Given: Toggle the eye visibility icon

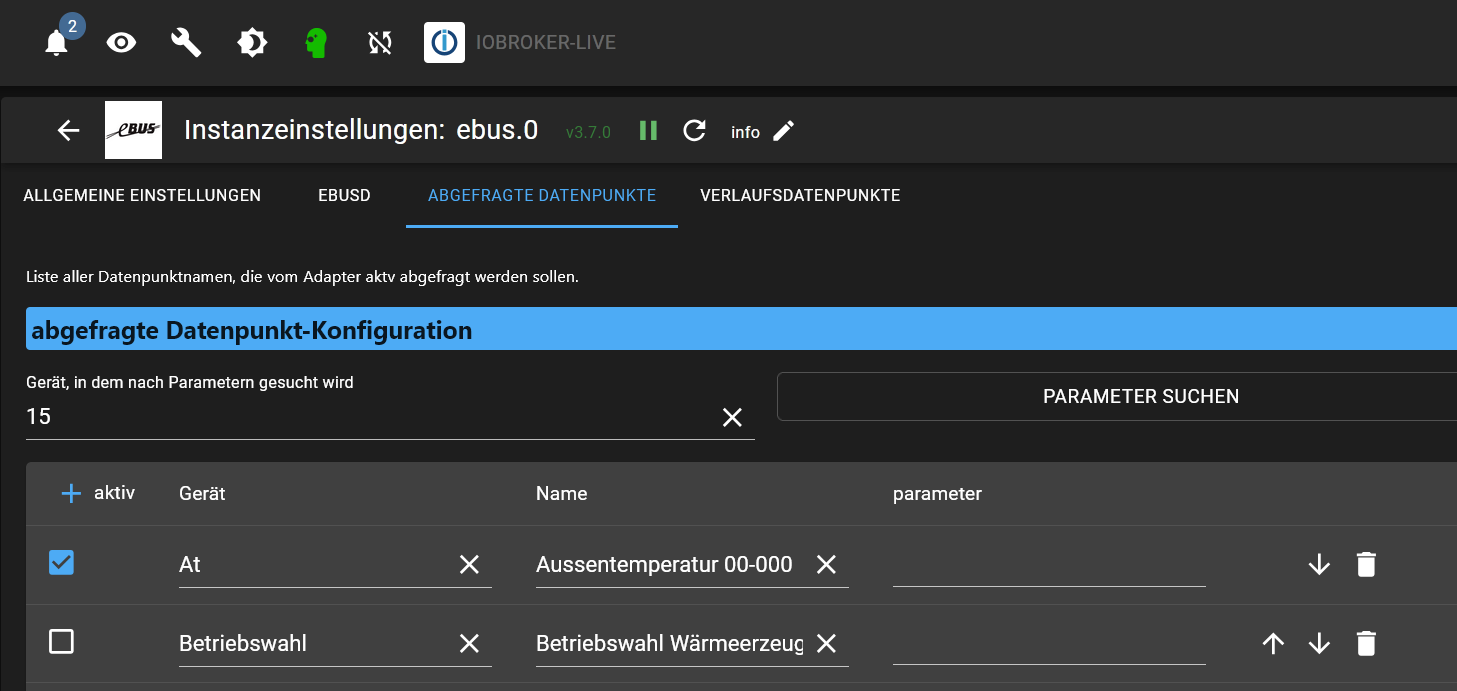Looking at the screenshot, I should (x=121, y=42).
